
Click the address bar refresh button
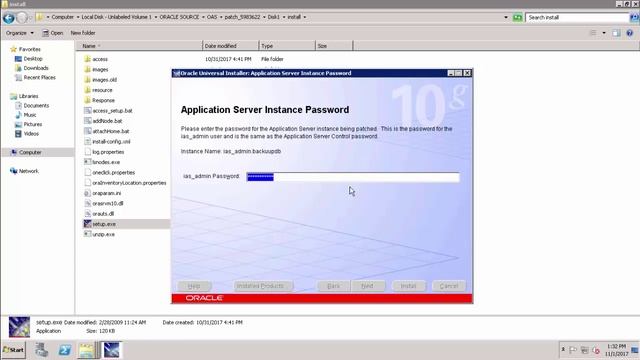tap(517, 18)
